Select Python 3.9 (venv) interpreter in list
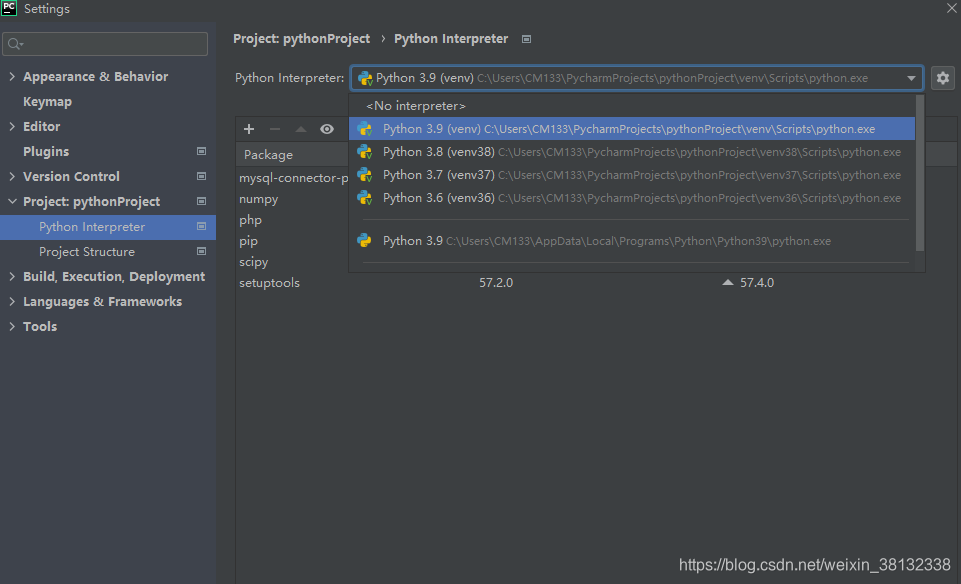This screenshot has width=961, height=584. coord(632,129)
